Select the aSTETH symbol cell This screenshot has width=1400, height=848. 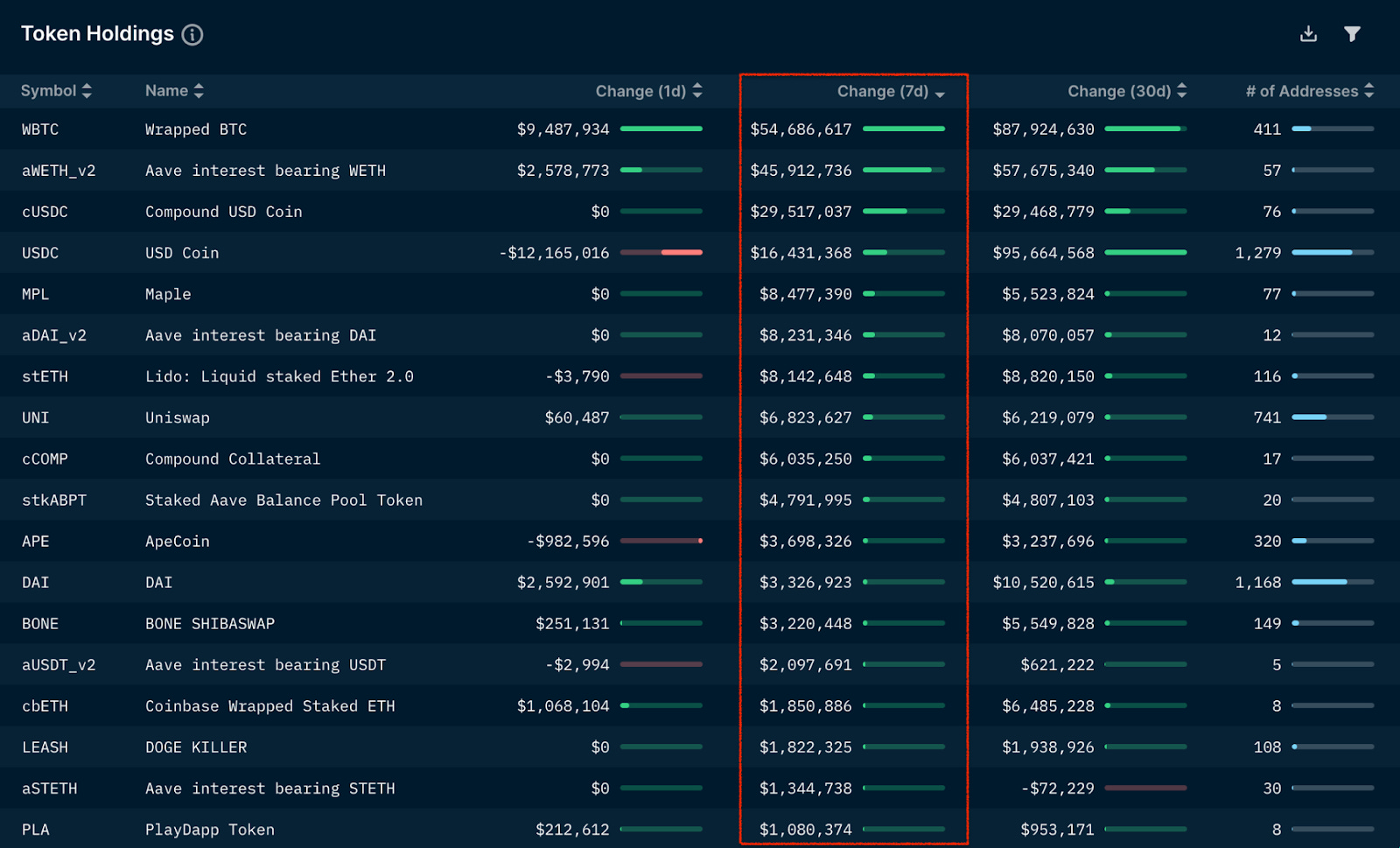[x=50, y=788]
